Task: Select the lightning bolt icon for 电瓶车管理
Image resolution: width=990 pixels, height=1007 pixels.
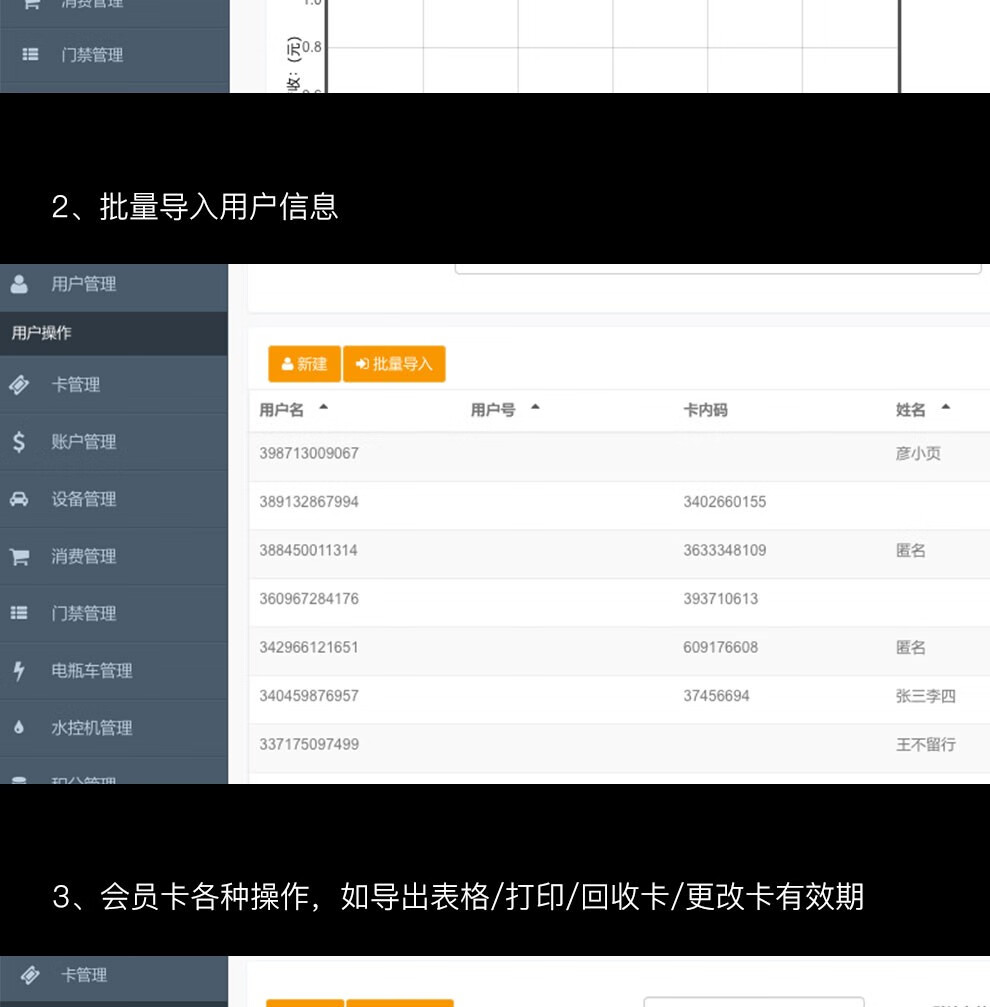Action: [x=19, y=671]
